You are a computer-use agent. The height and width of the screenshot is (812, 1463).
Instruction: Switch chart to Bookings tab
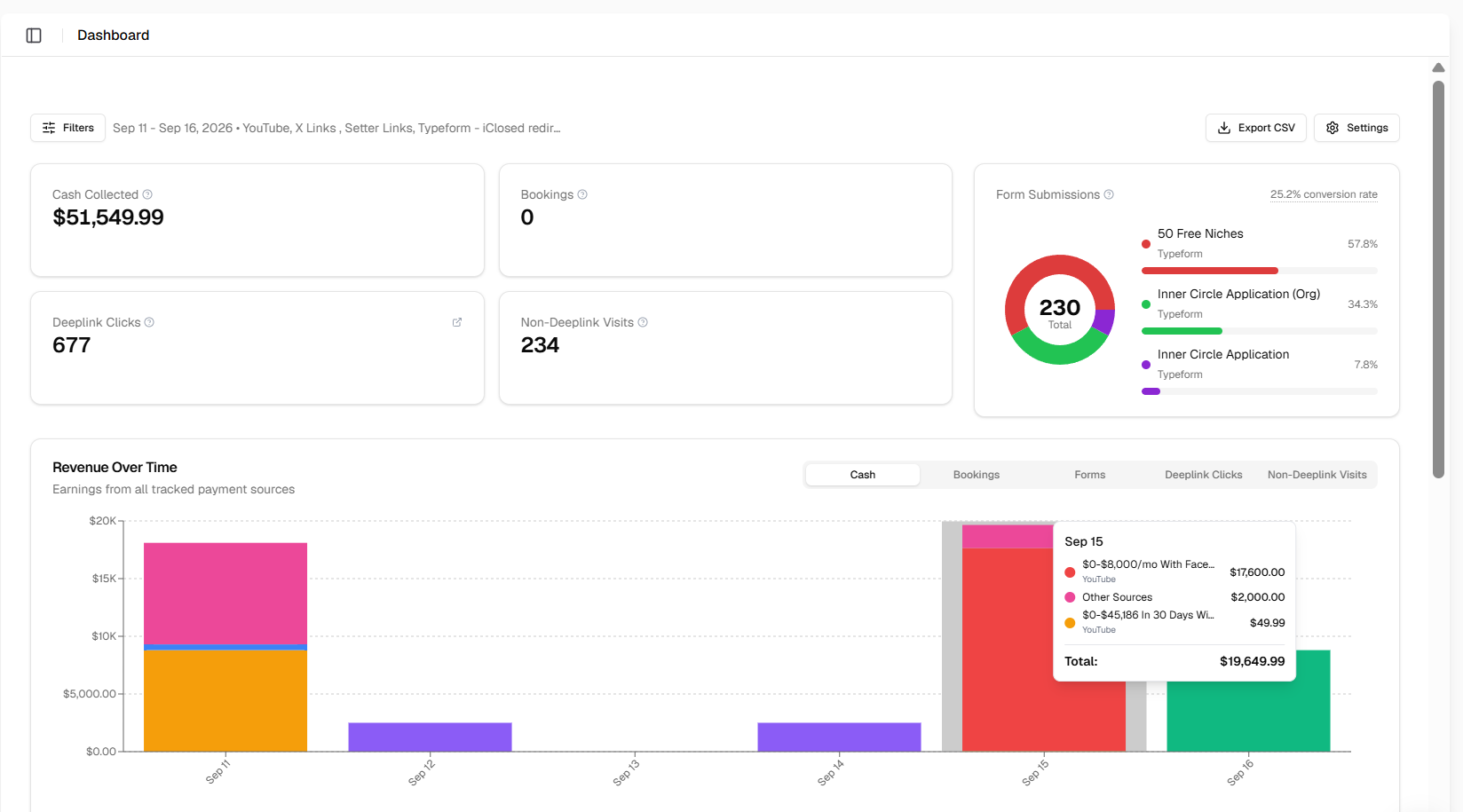[977, 475]
